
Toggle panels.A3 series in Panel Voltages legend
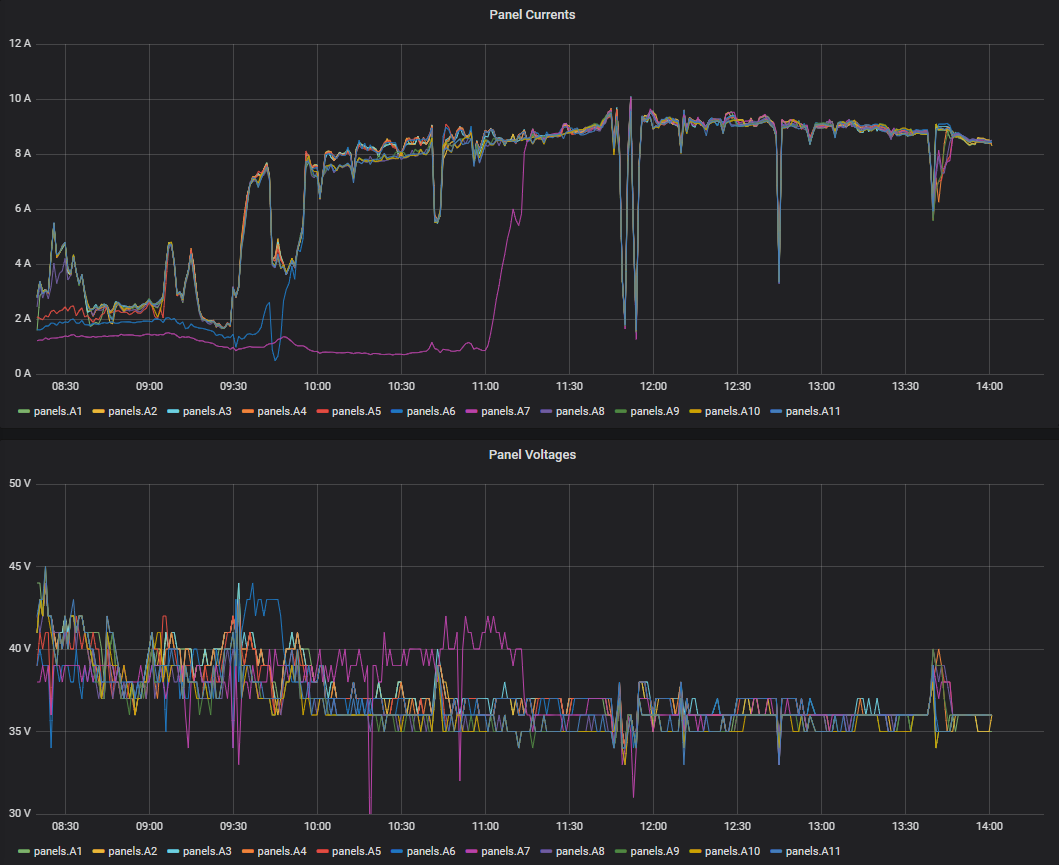pos(208,851)
